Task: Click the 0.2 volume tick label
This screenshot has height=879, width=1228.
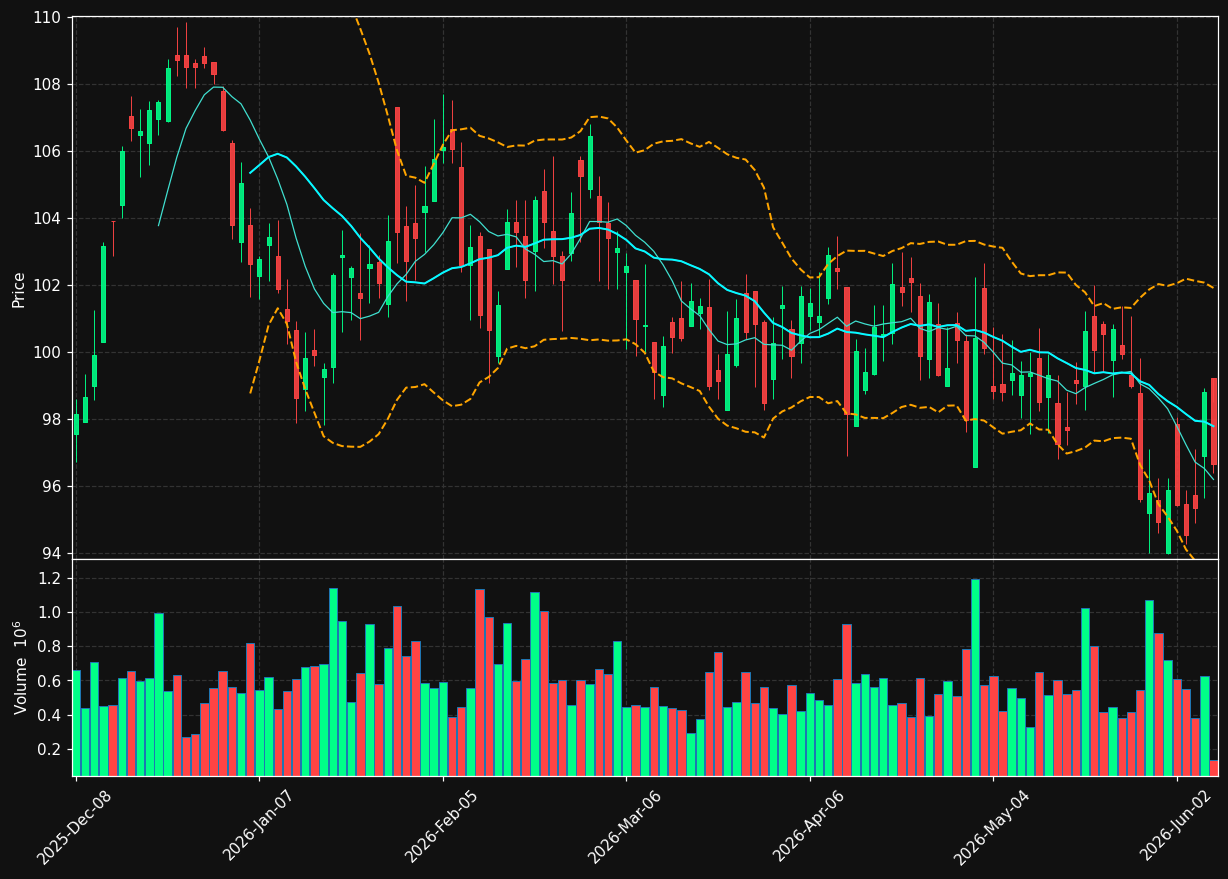Action: 50,750
